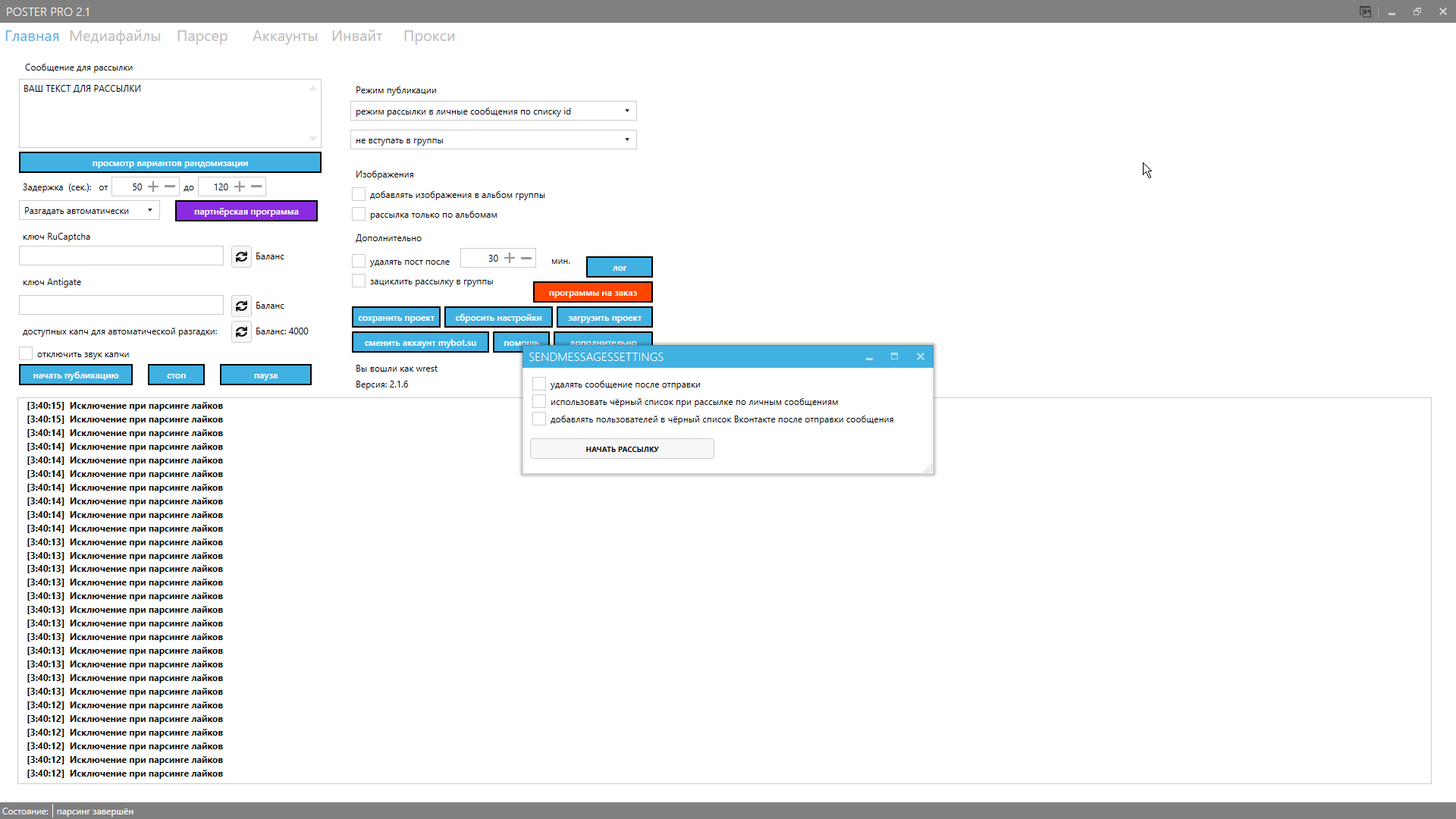Open the Прокси tab
This screenshot has height=819, width=1456.
click(x=428, y=36)
